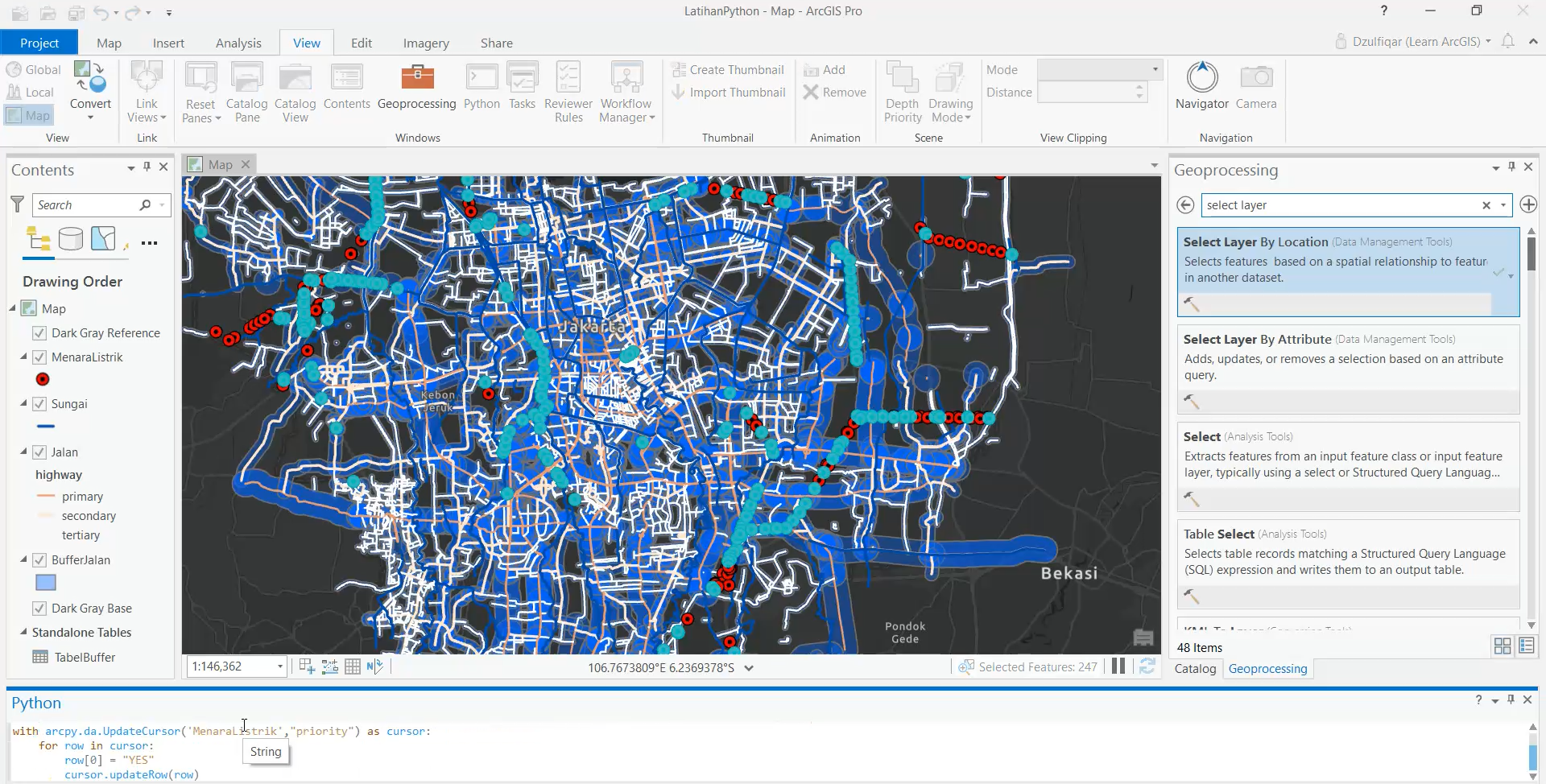Select List By Drawing Order icon
The width and height of the screenshot is (1546, 784).
pos(39,240)
